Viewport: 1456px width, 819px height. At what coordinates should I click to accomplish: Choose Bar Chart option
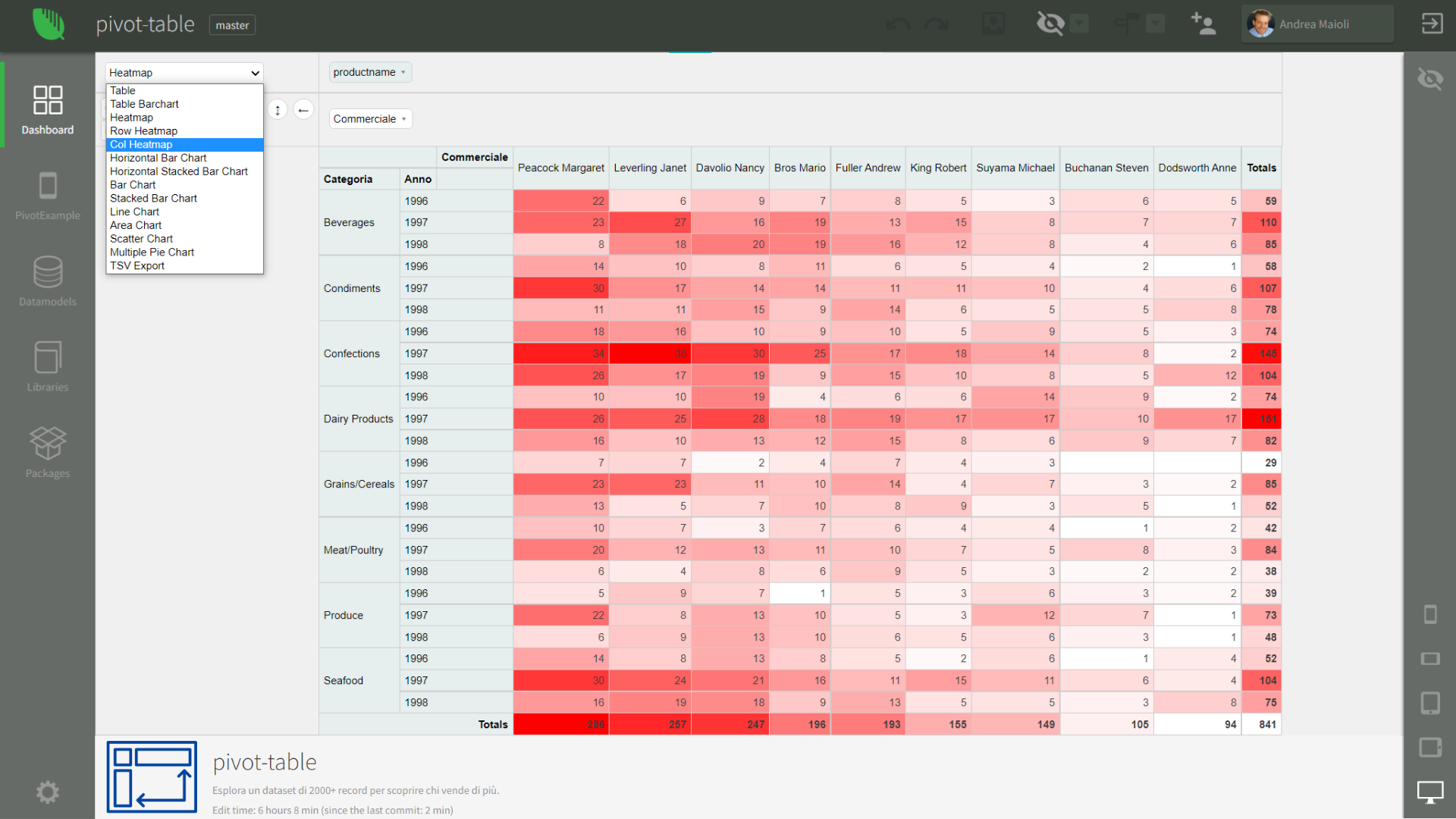click(184, 185)
